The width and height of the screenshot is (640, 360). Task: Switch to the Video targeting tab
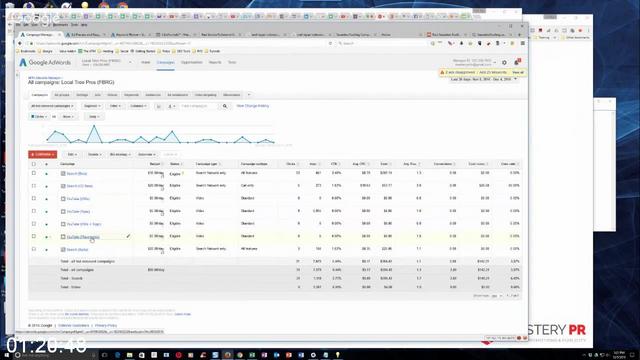click(205, 95)
